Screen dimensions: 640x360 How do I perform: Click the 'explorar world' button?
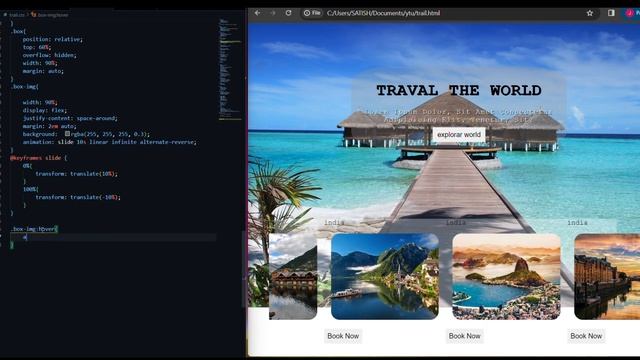459,135
